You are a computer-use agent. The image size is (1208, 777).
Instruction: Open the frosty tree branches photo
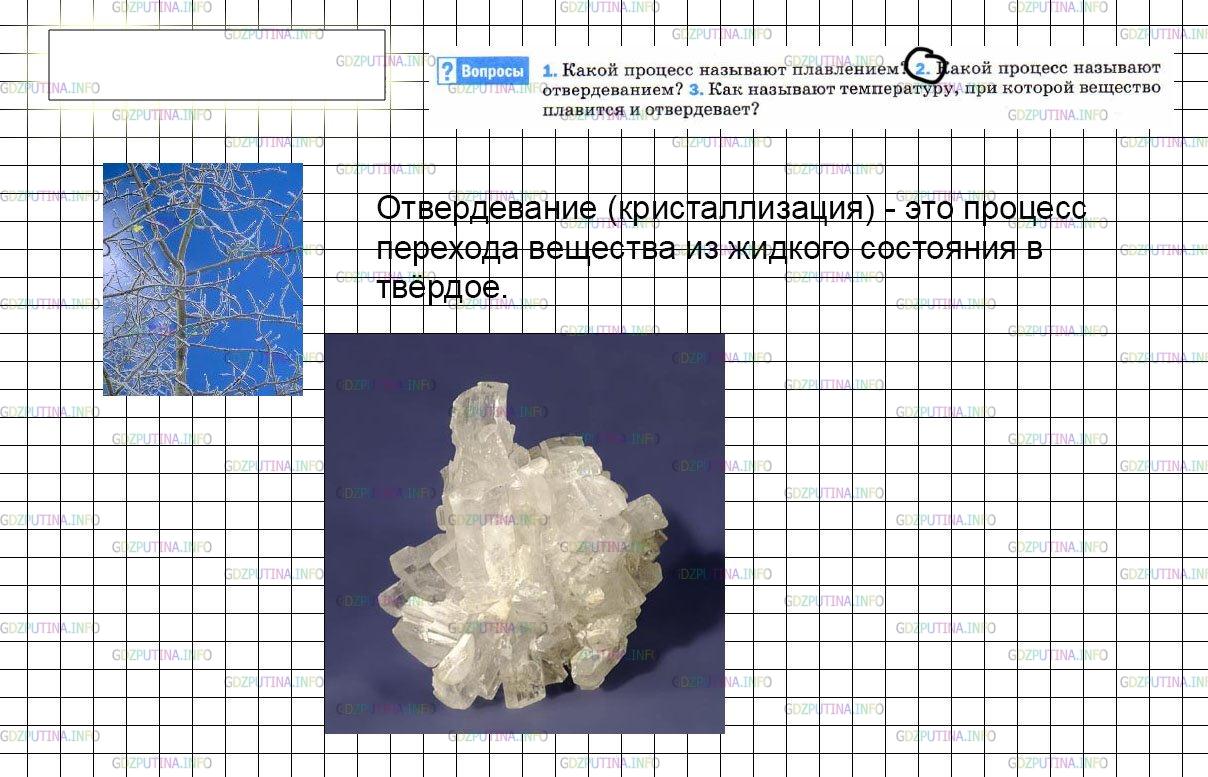tap(203, 279)
